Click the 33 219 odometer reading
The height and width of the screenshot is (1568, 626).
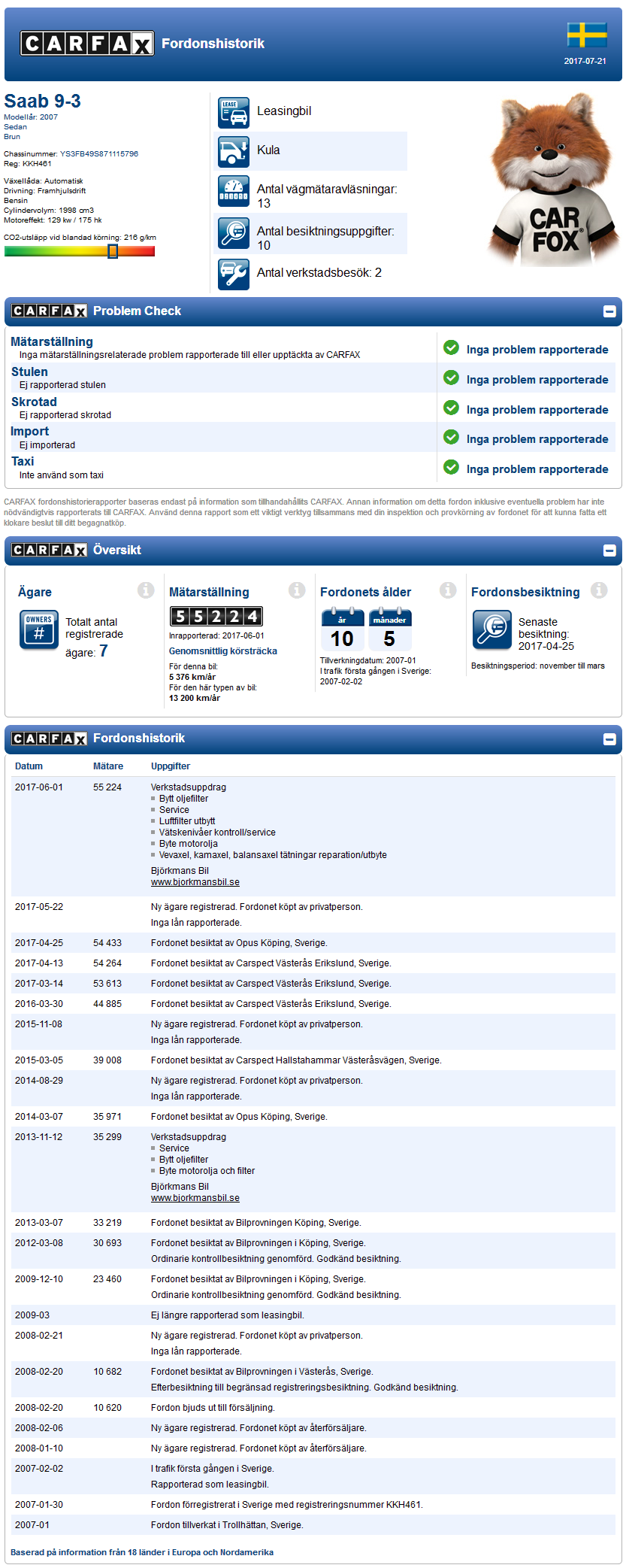(x=107, y=1223)
